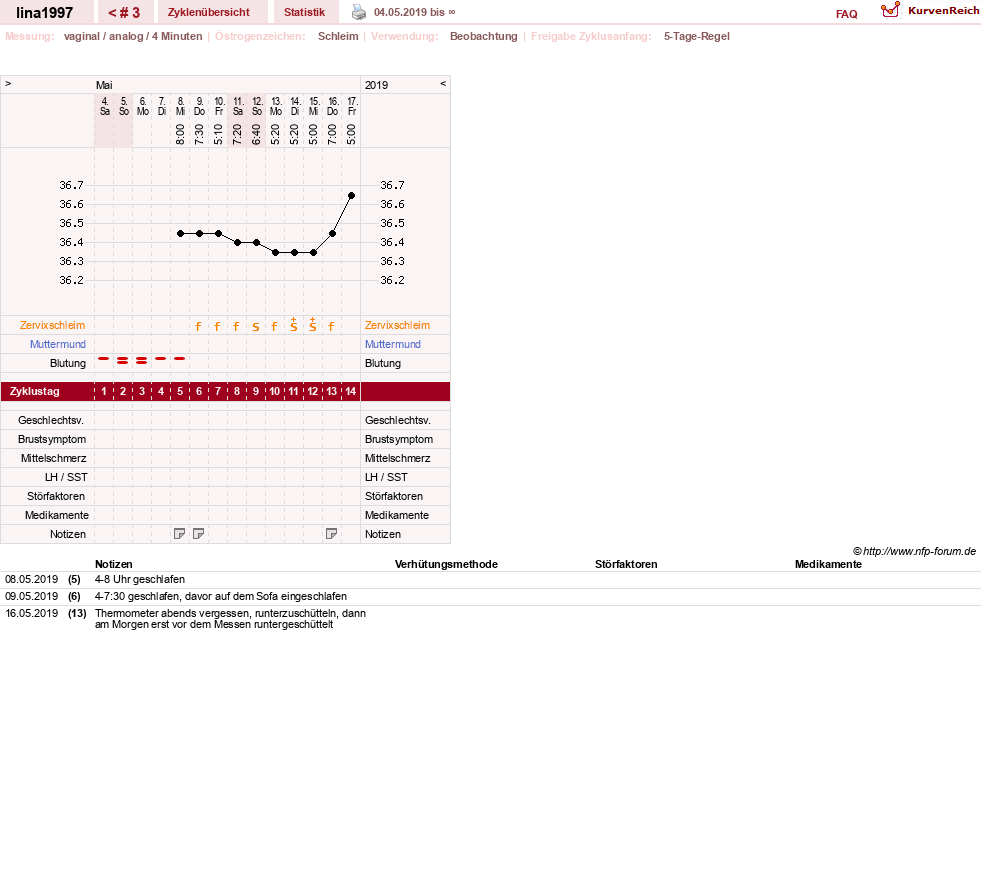Click the '4. Sa' date column header
The image size is (981, 877).
(x=104, y=106)
